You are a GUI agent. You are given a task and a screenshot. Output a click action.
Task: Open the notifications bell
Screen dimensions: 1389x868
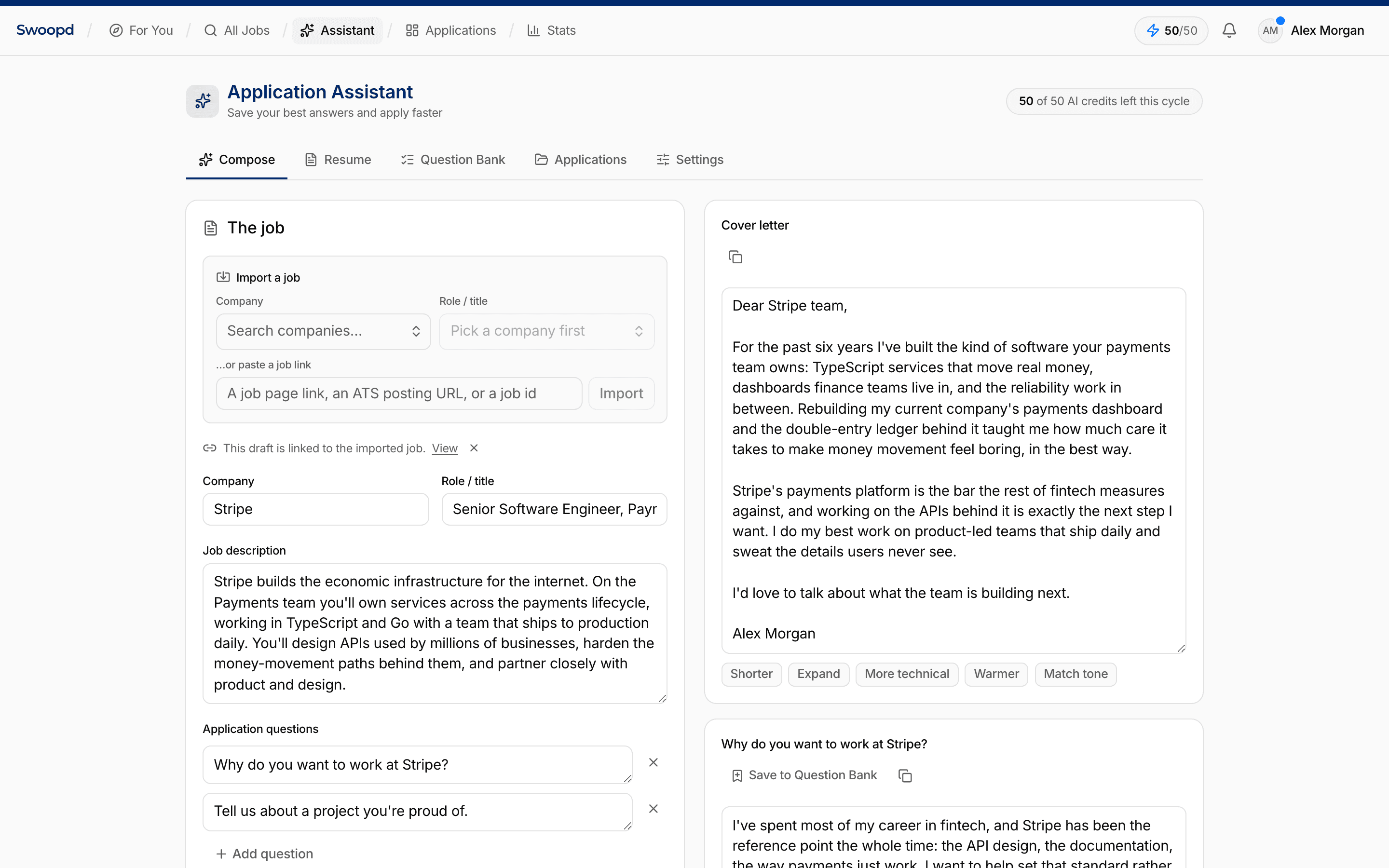pyautogui.click(x=1229, y=30)
